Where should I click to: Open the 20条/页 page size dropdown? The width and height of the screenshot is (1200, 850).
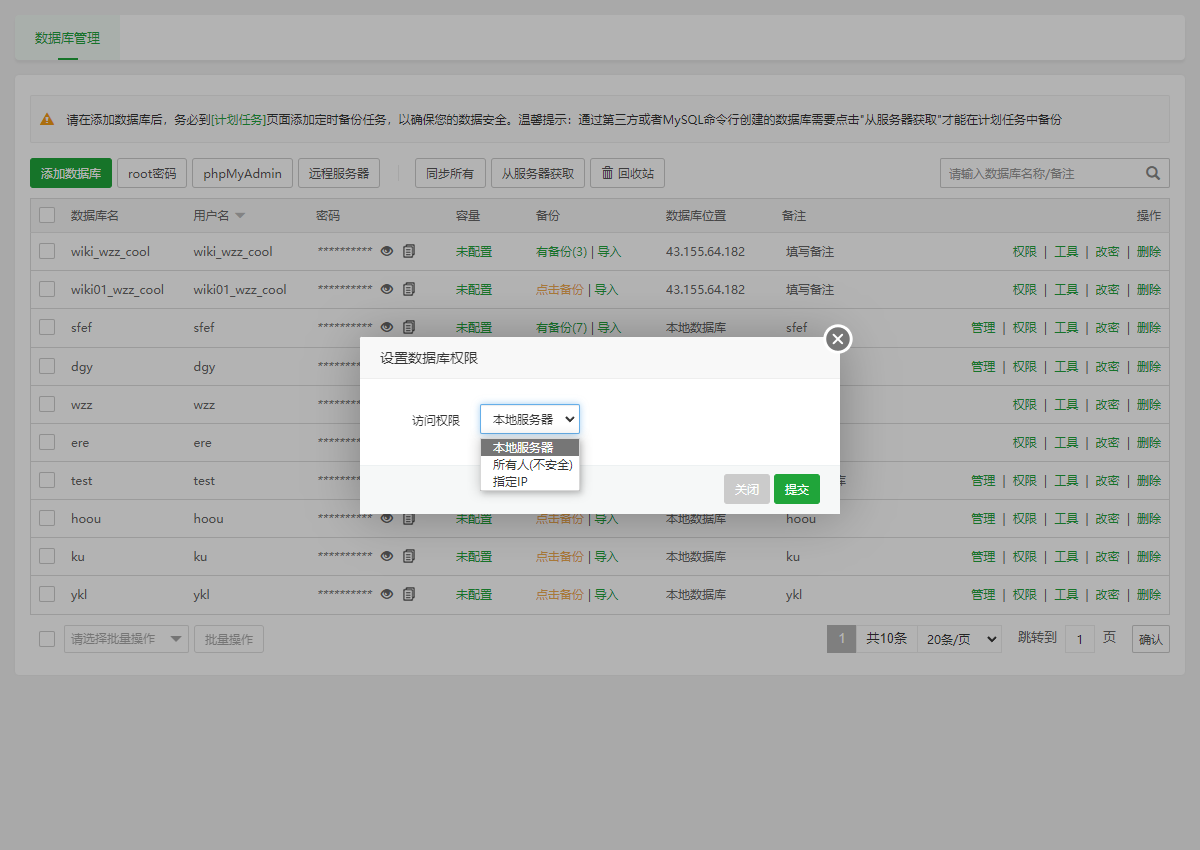coord(959,639)
